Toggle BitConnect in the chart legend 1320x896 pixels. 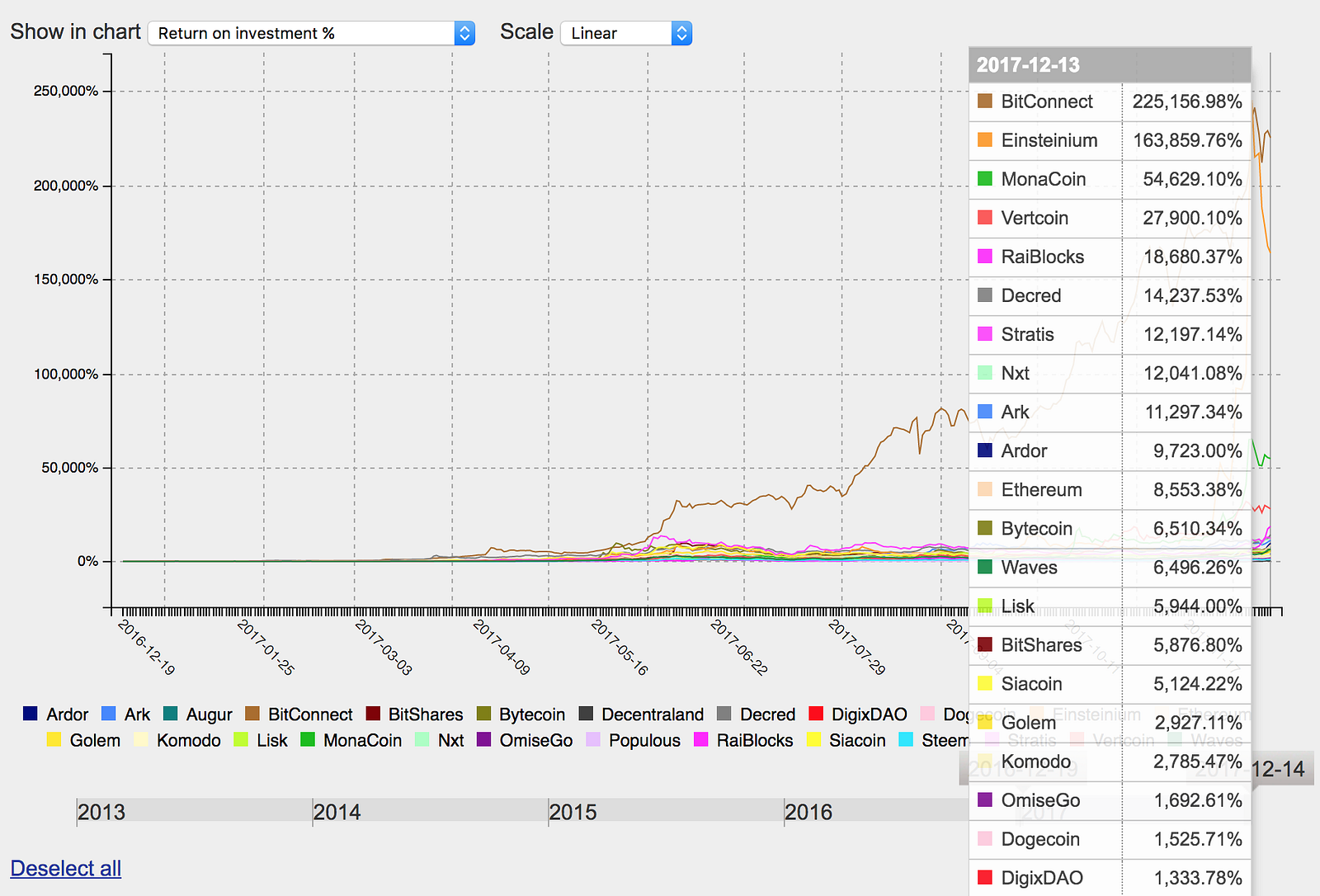coord(299,714)
